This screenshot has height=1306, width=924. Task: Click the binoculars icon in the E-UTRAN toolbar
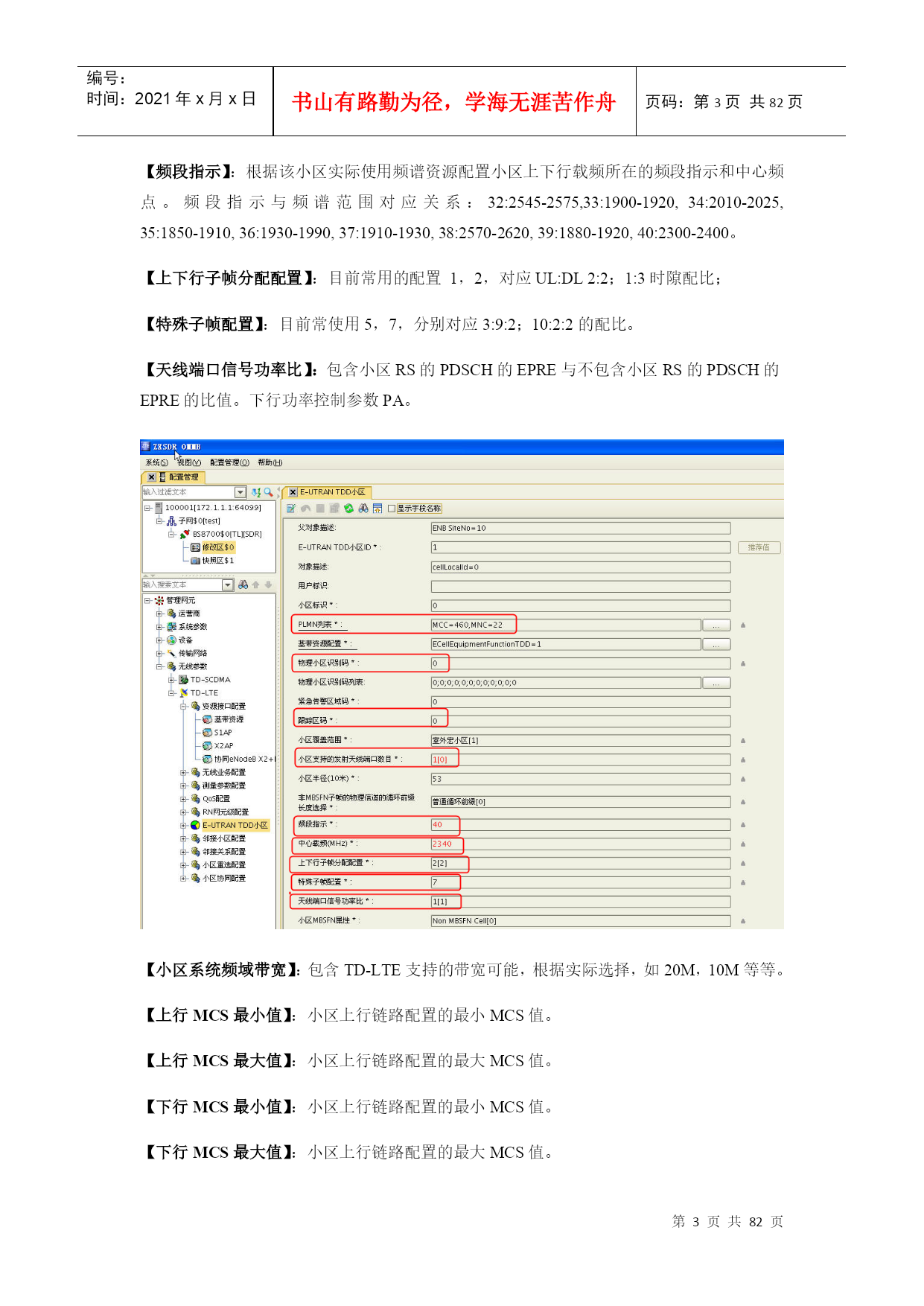[x=363, y=509]
